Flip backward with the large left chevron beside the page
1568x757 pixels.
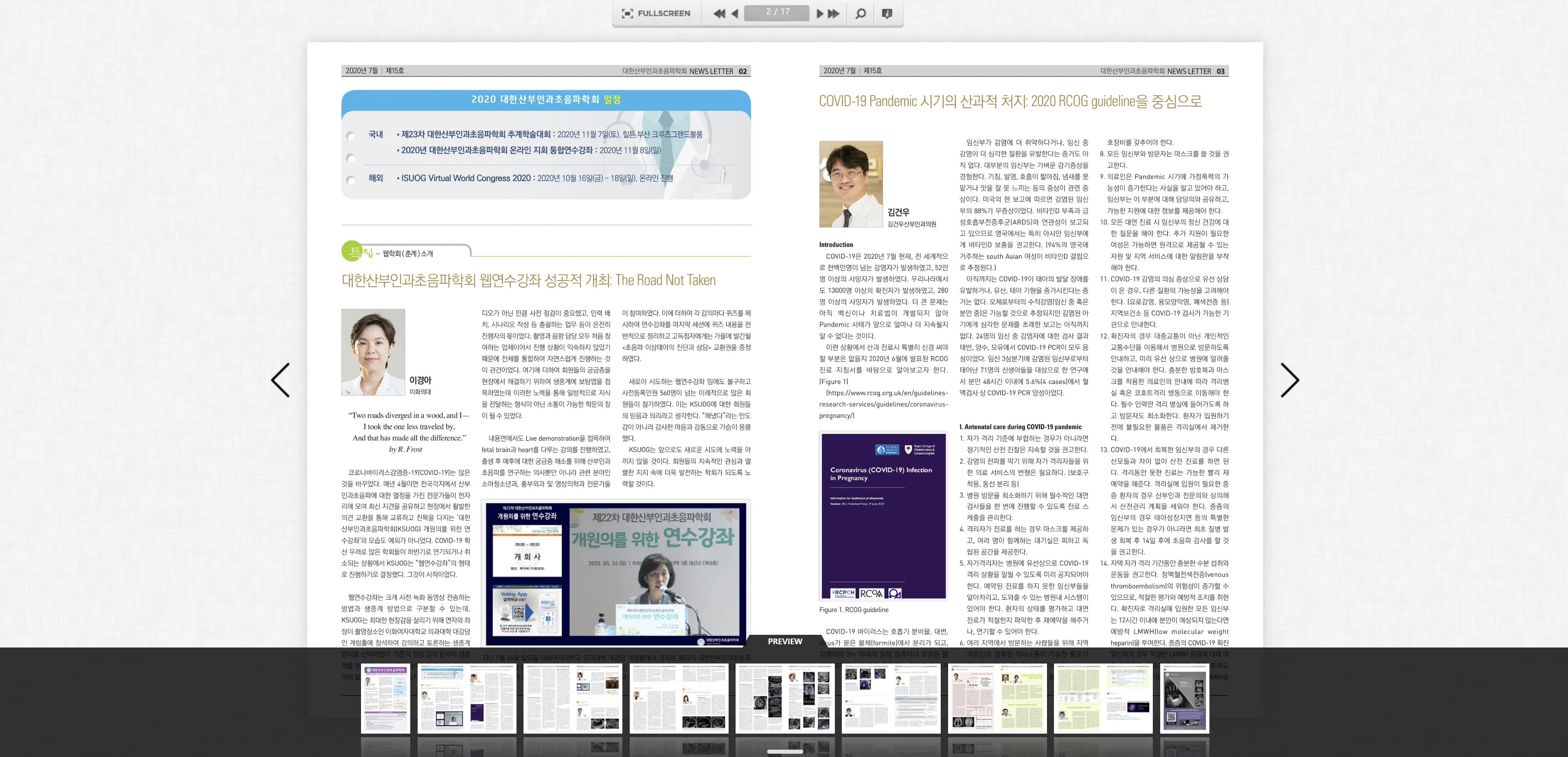pos(280,380)
